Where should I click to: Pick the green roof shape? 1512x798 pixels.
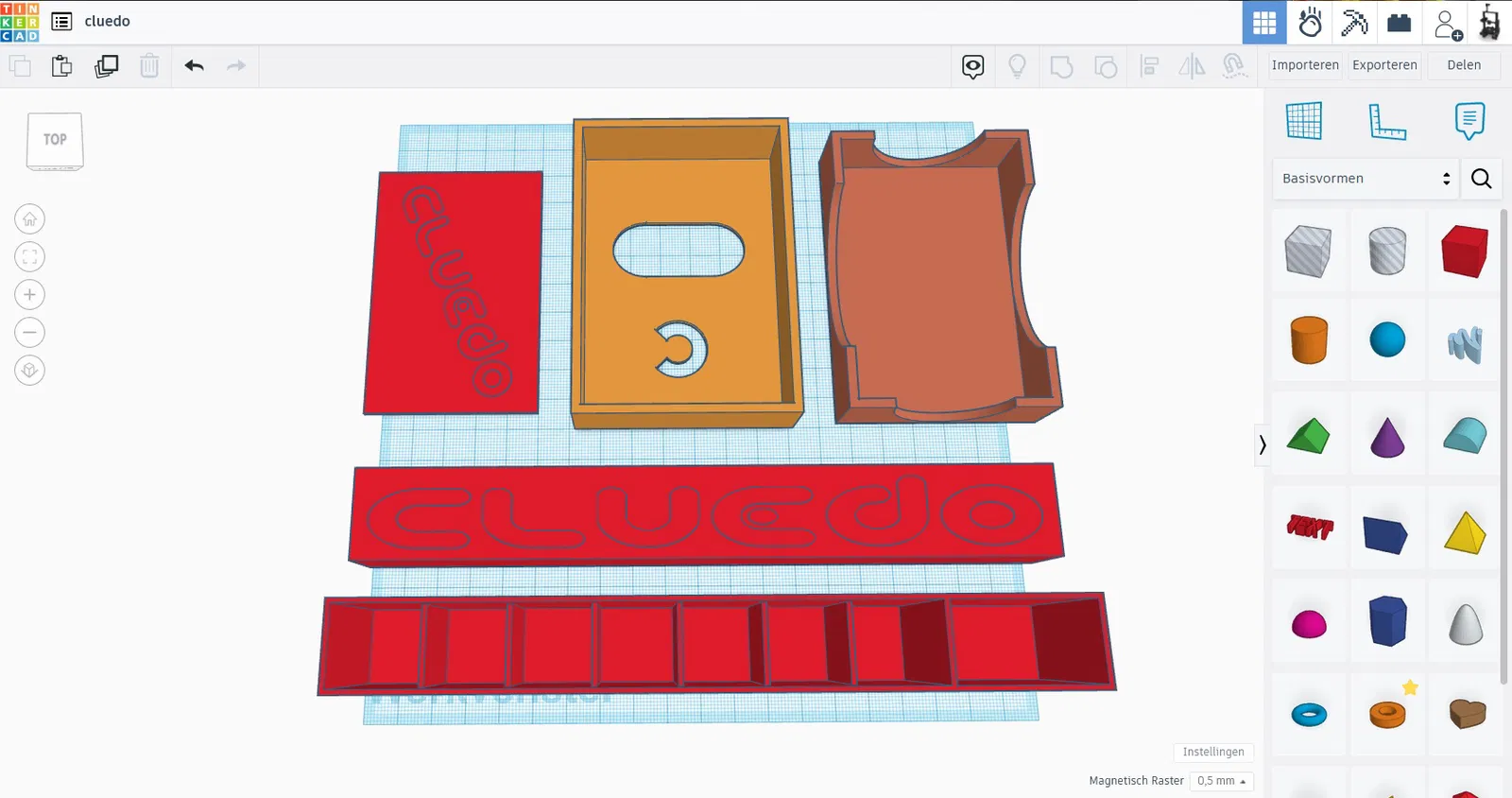click(1309, 437)
